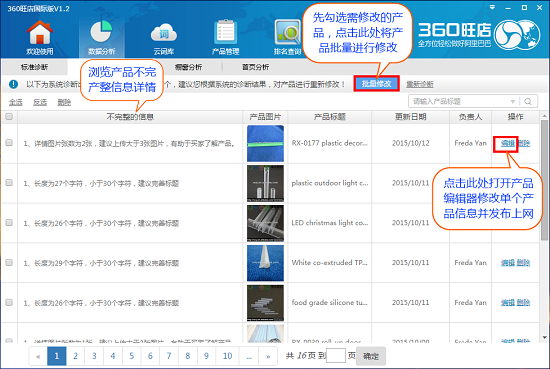Screen dimensions: 550x369
Task: Click the 批量修改 button
Action: 376,84
